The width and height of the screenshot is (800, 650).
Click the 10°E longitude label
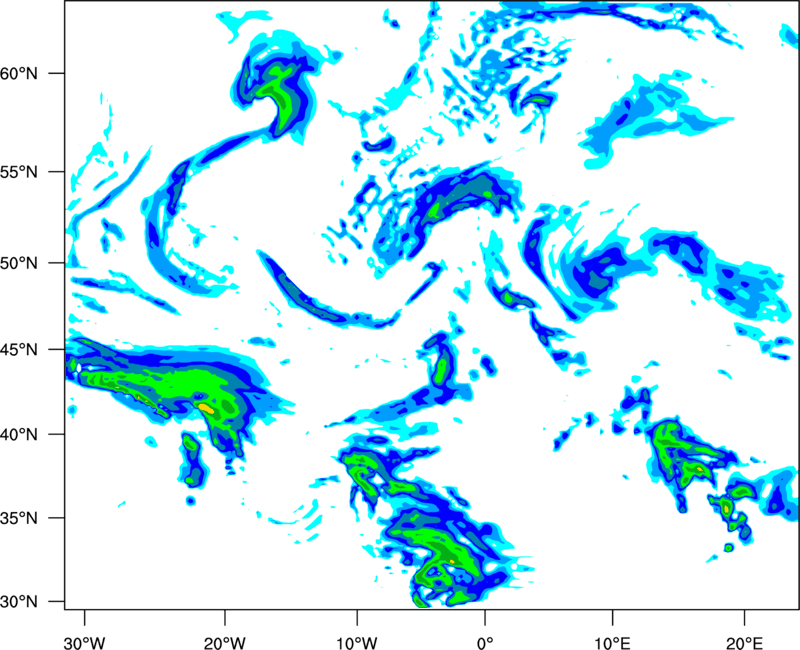pos(613,643)
